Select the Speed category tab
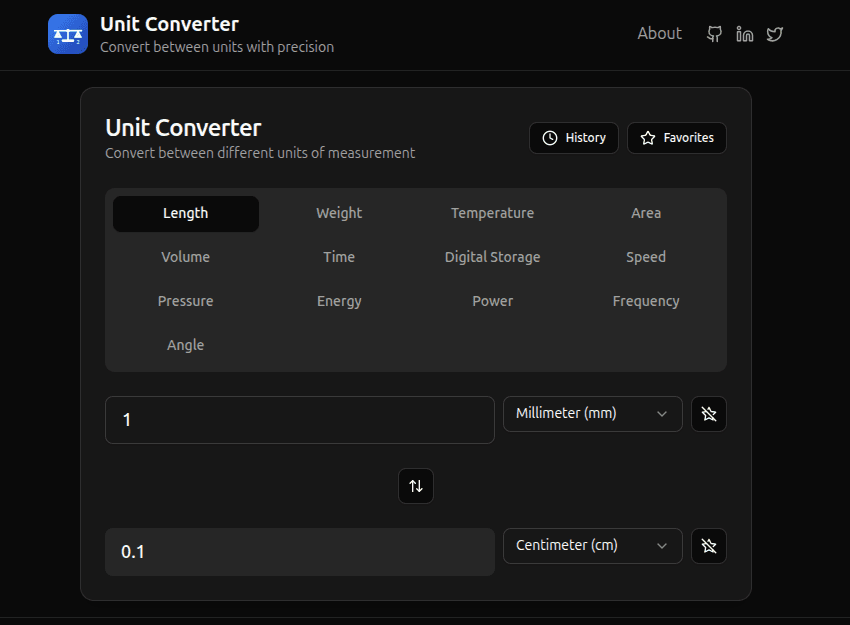850x625 pixels. tap(646, 257)
